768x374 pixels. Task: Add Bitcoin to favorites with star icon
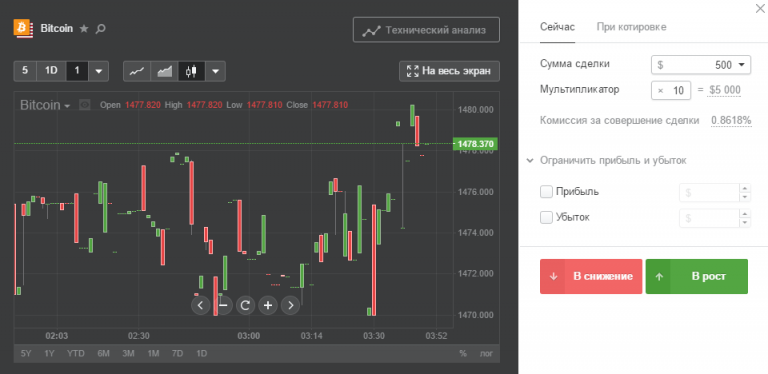pyautogui.click(x=84, y=28)
